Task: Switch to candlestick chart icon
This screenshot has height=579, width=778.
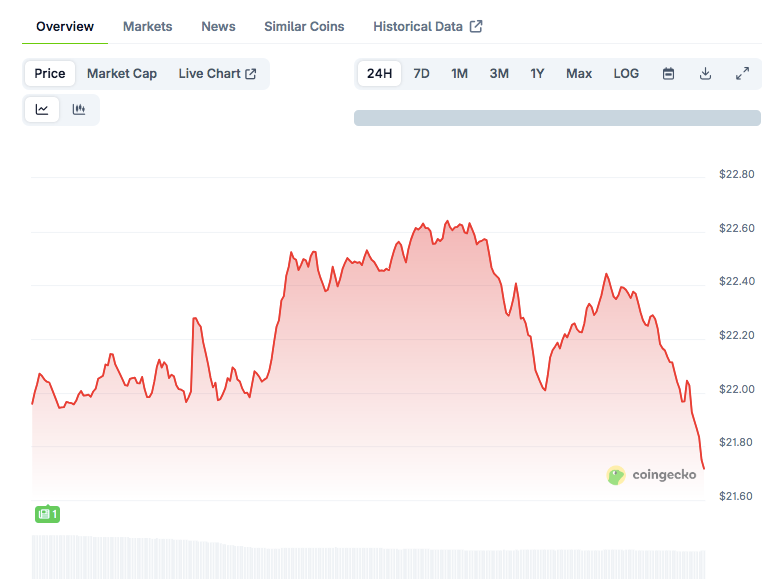Action: coord(79,110)
